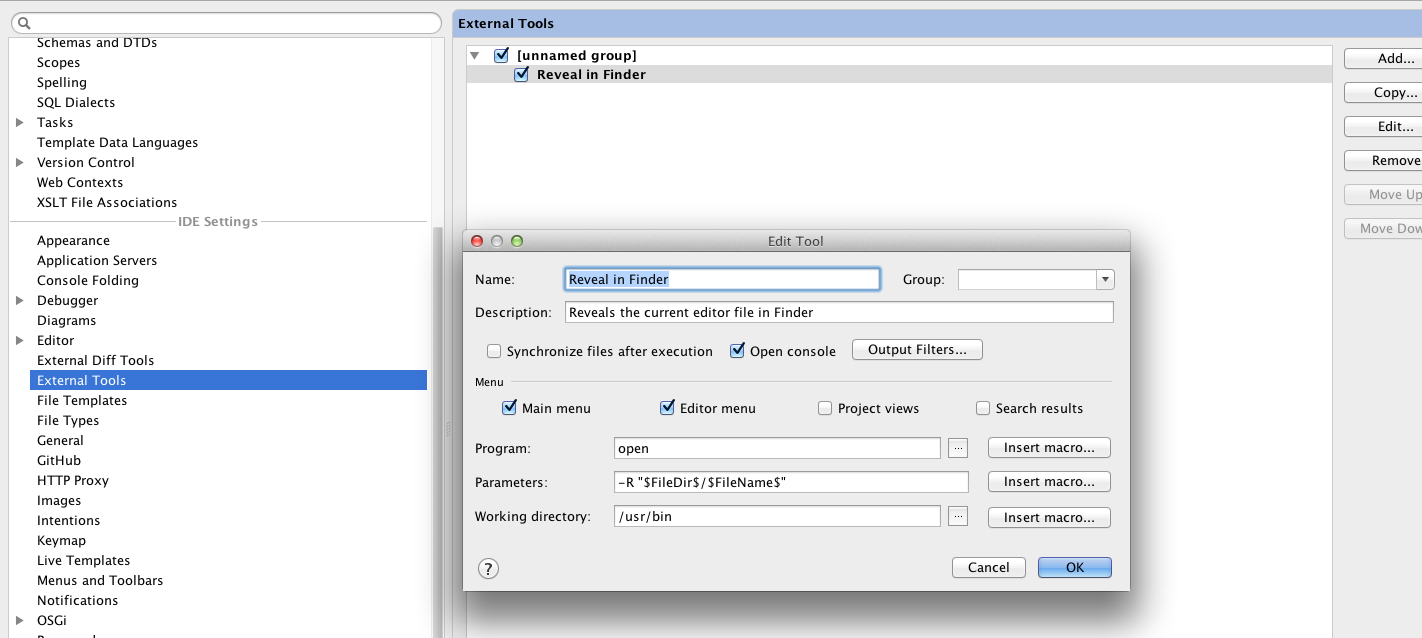The height and width of the screenshot is (638, 1422).
Task: Open Images settings page
Action: pyautogui.click(x=59, y=500)
